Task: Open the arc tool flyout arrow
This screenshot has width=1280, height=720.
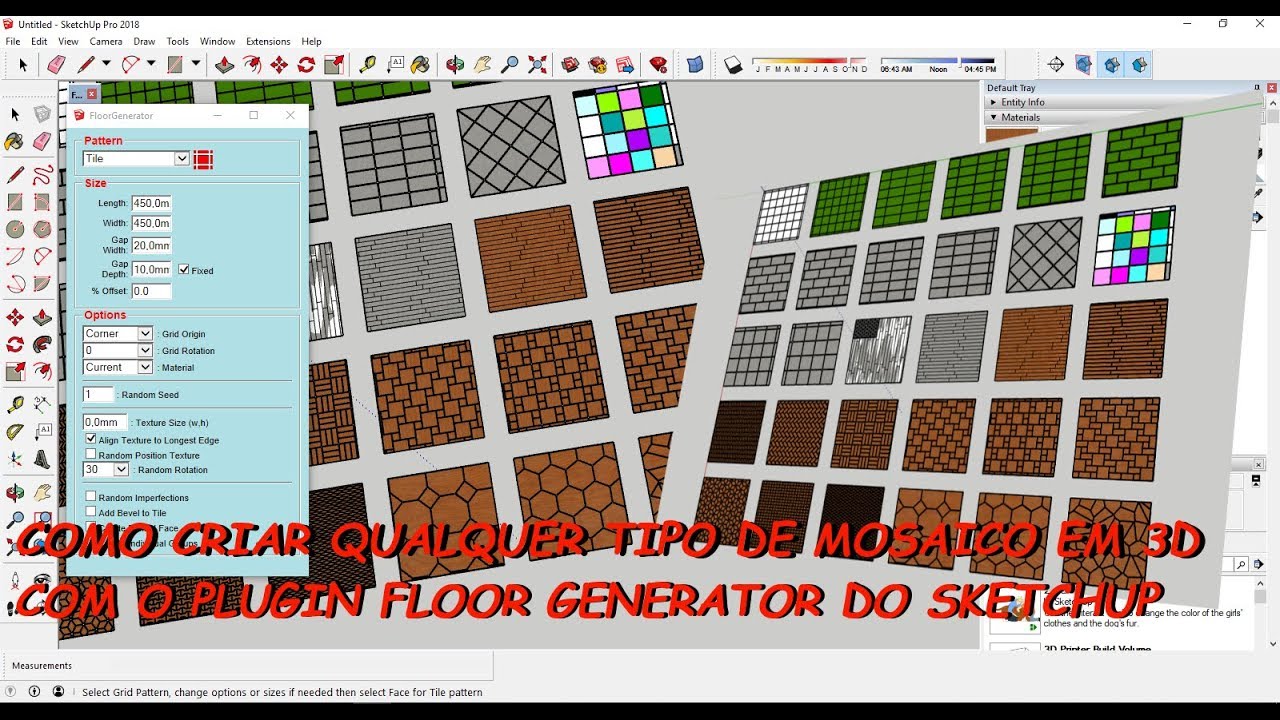Action: pyautogui.click(x=151, y=64)
